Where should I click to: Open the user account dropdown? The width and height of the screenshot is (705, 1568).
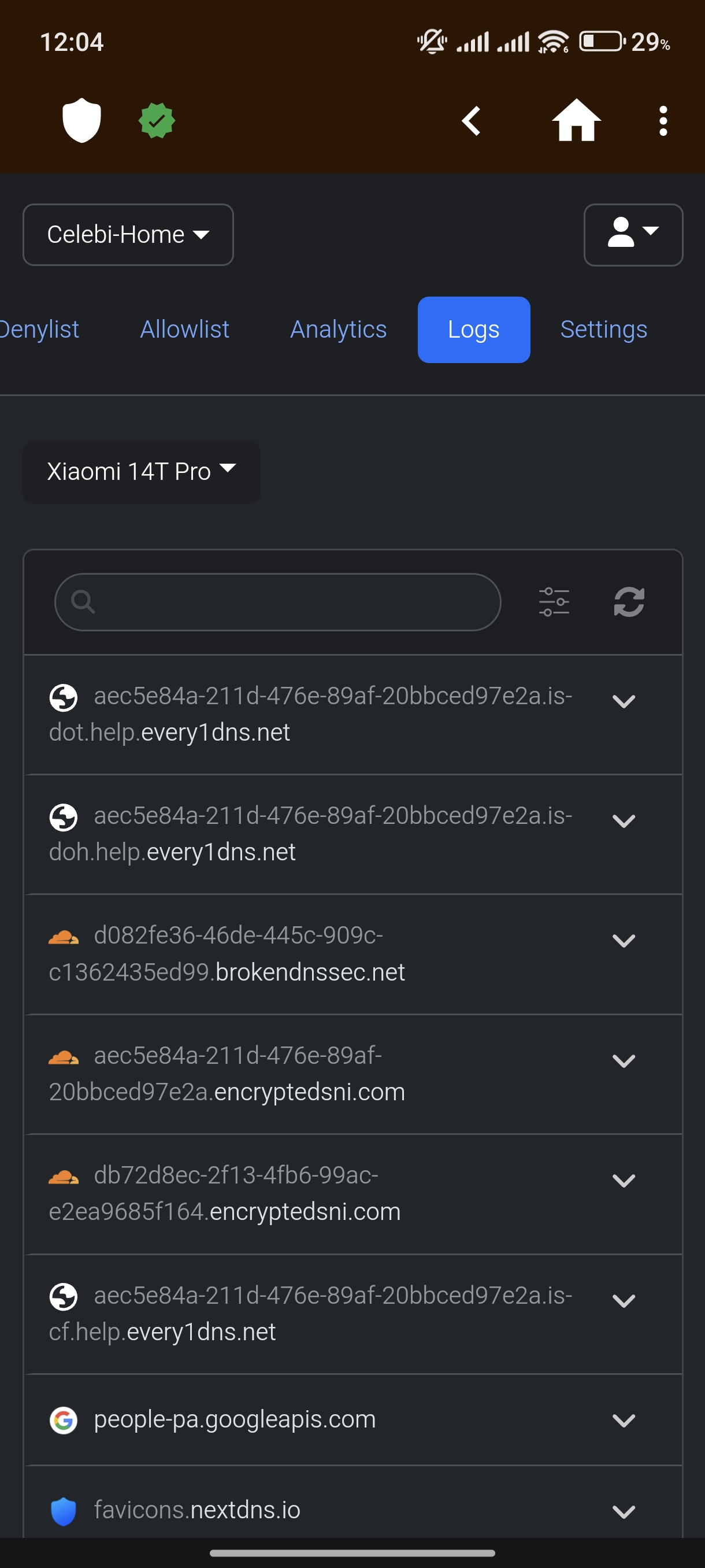(x=633, y=234)
